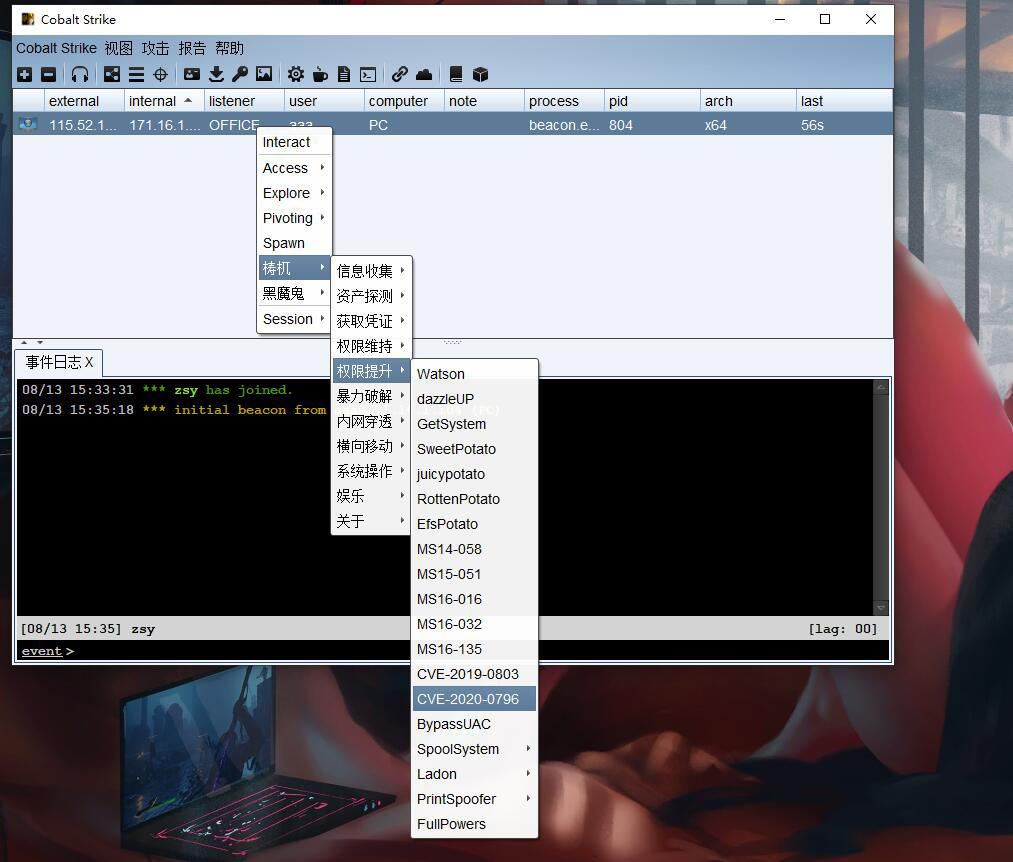Choose Interact from the context menu
This screenshot has height=862, width=1013.
295,142
